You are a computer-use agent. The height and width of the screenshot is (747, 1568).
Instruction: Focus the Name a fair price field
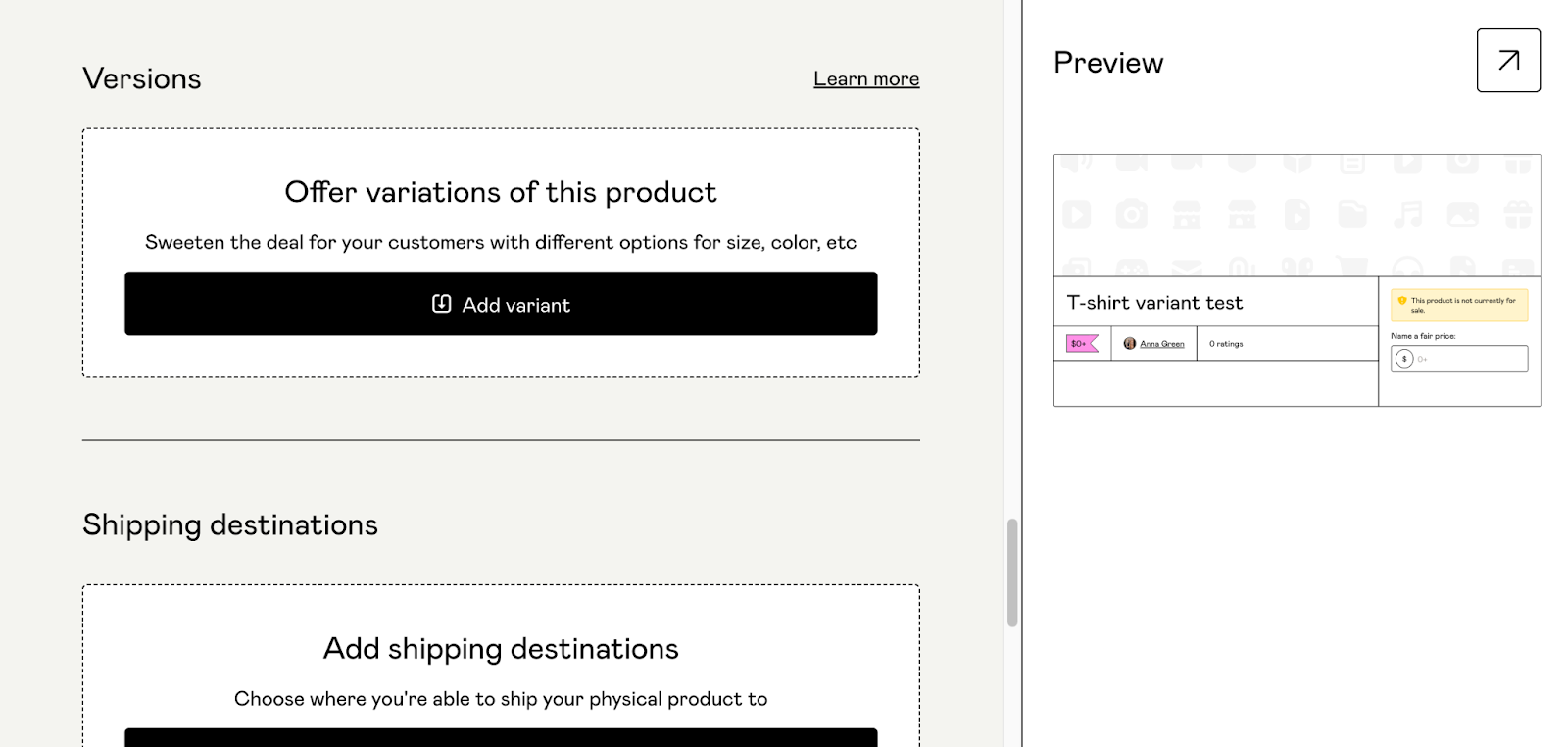[1470, 359]
